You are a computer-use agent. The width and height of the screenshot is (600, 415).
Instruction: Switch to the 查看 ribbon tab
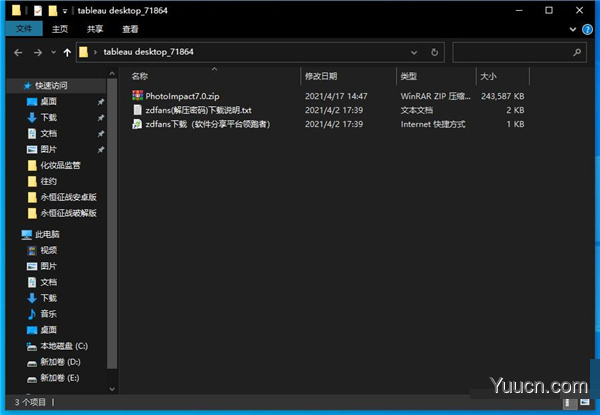[130, 29]
